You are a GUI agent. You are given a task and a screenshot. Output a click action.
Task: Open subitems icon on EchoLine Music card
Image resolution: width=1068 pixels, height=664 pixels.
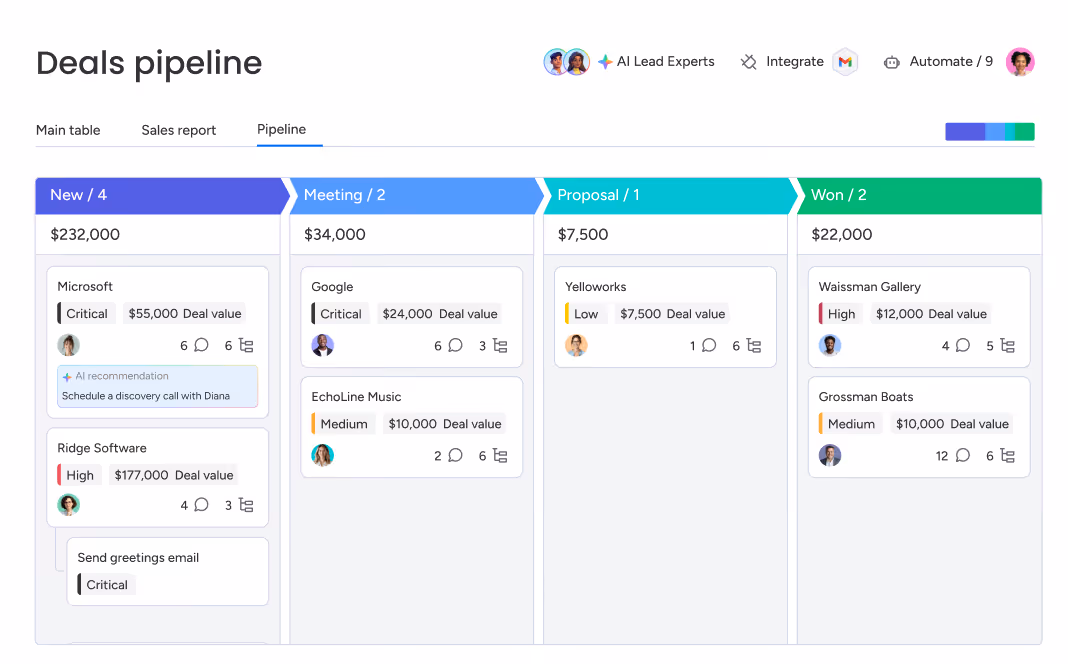pyautogui.click(x=501, y=456)
